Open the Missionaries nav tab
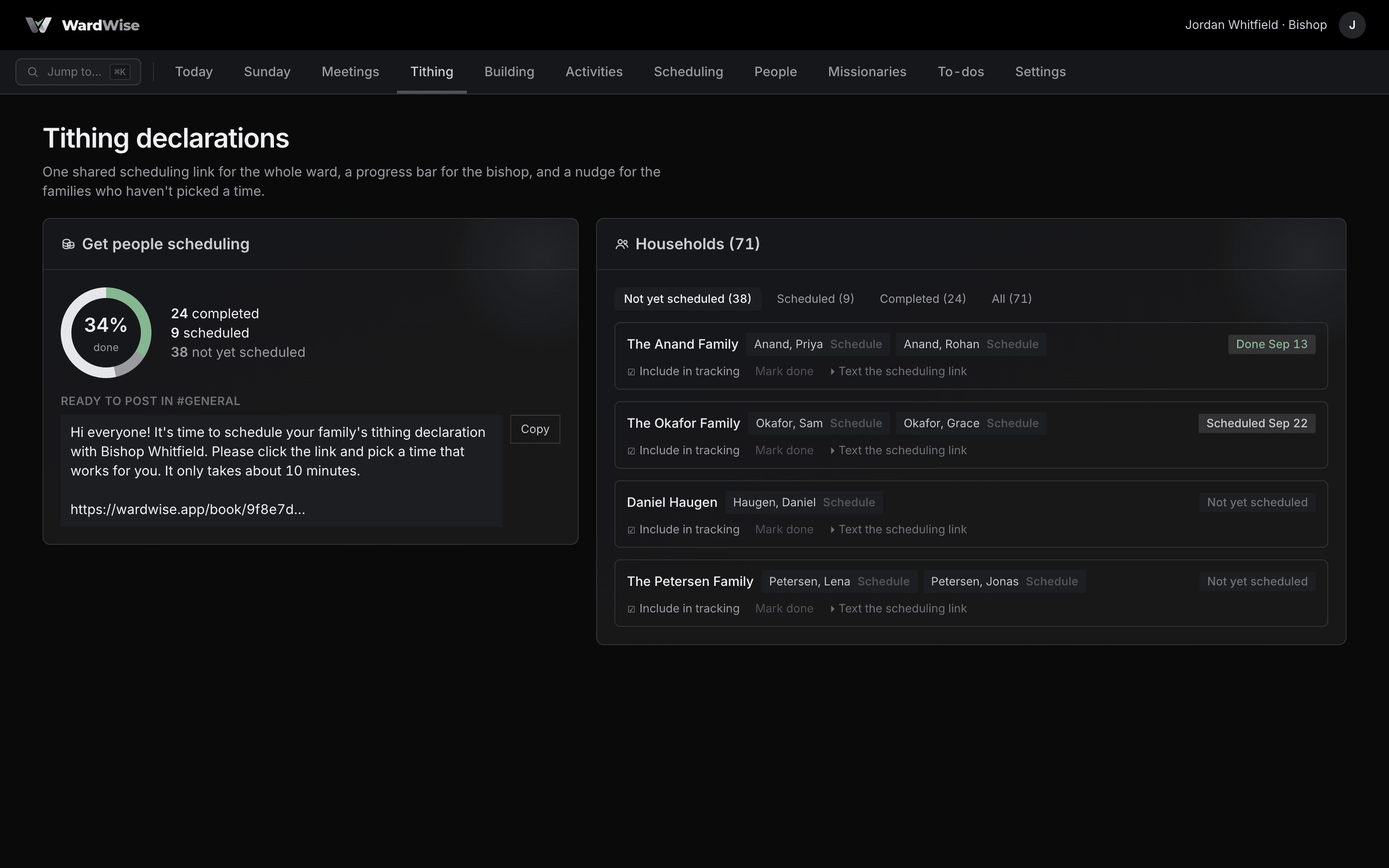The height and width of the screenshot is (868, 1389). pos(867,72)
